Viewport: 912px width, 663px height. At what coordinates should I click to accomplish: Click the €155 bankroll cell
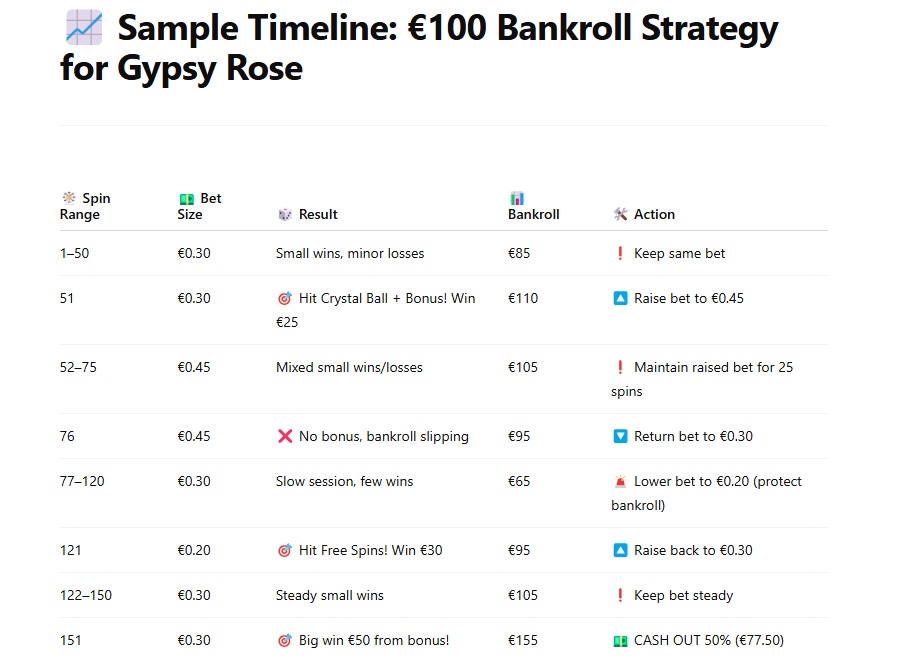[523, 641]
